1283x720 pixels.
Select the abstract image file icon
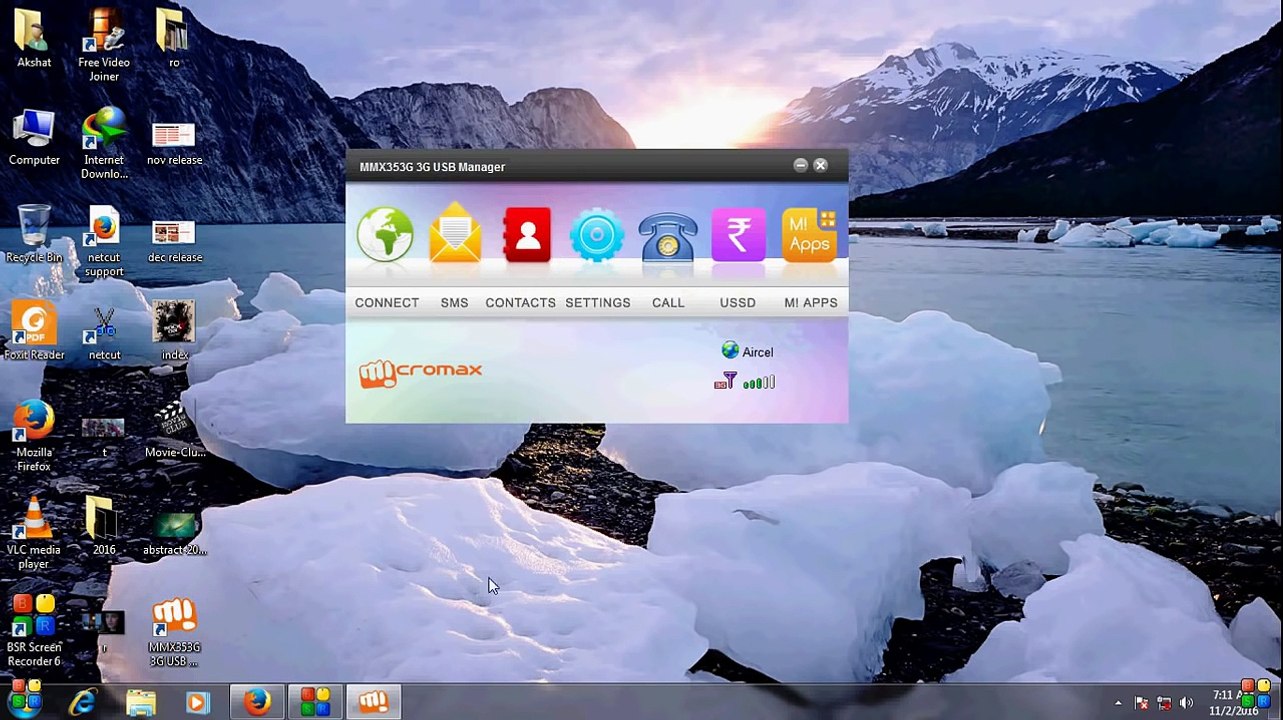[174, 533]
